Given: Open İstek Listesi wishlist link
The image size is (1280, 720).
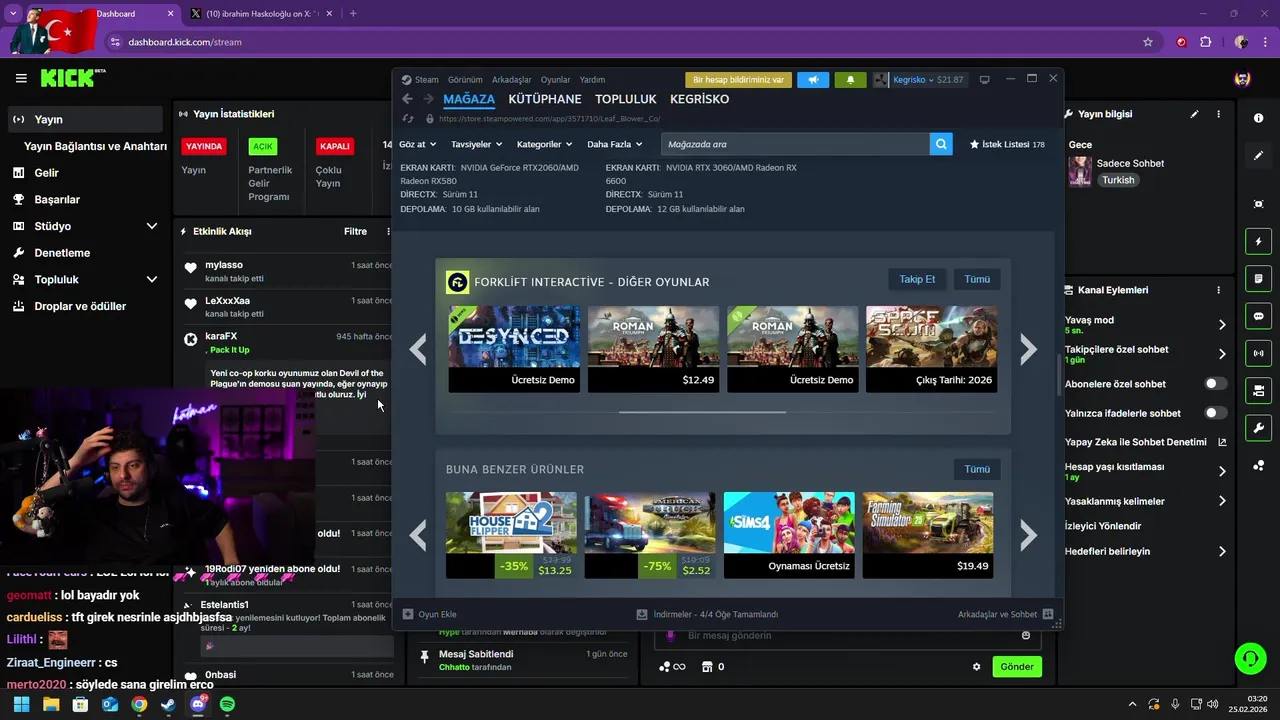Looking at the screenshot, I should pos(1007,144).
